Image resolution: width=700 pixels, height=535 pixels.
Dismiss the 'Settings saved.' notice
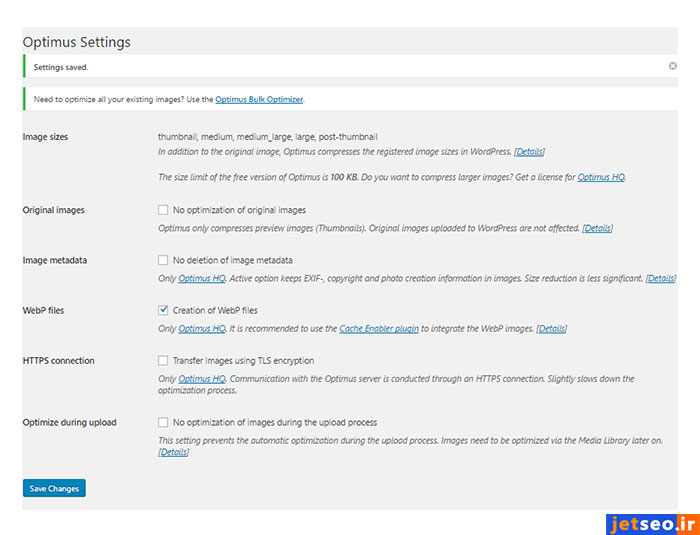coord(672,66)
